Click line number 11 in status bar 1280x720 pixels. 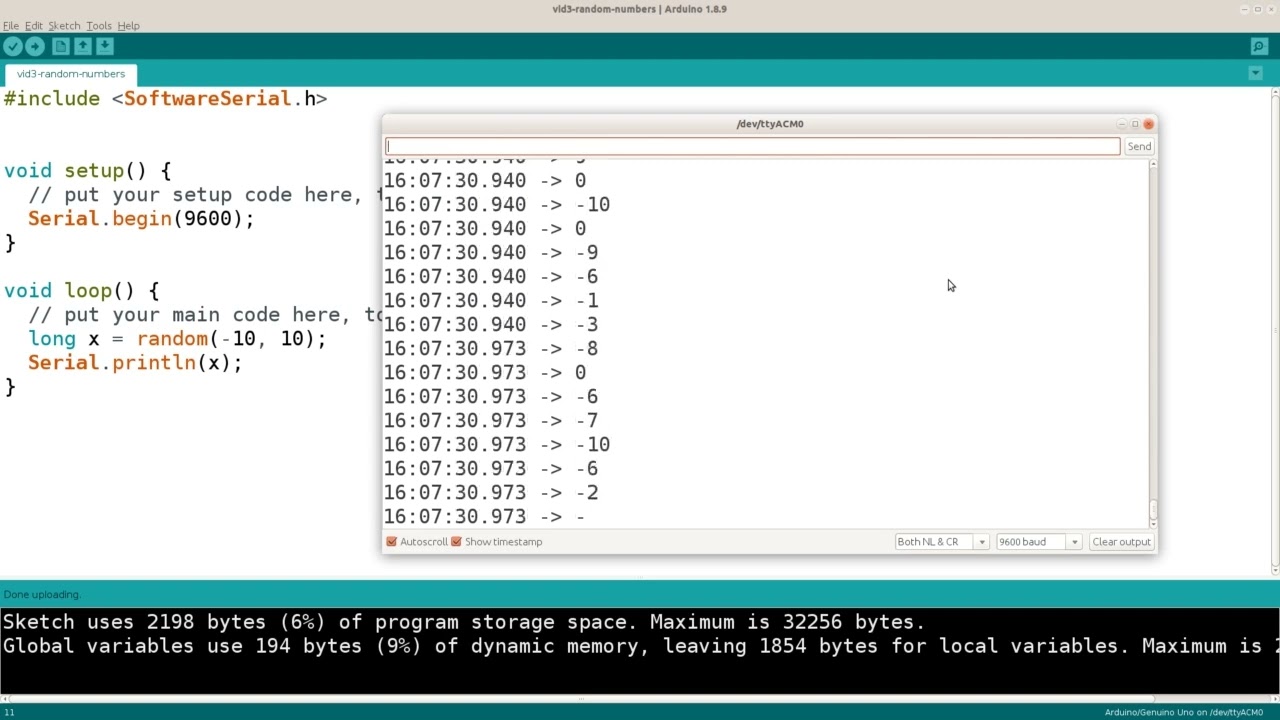pyautogui.click(x=9, y=712)
